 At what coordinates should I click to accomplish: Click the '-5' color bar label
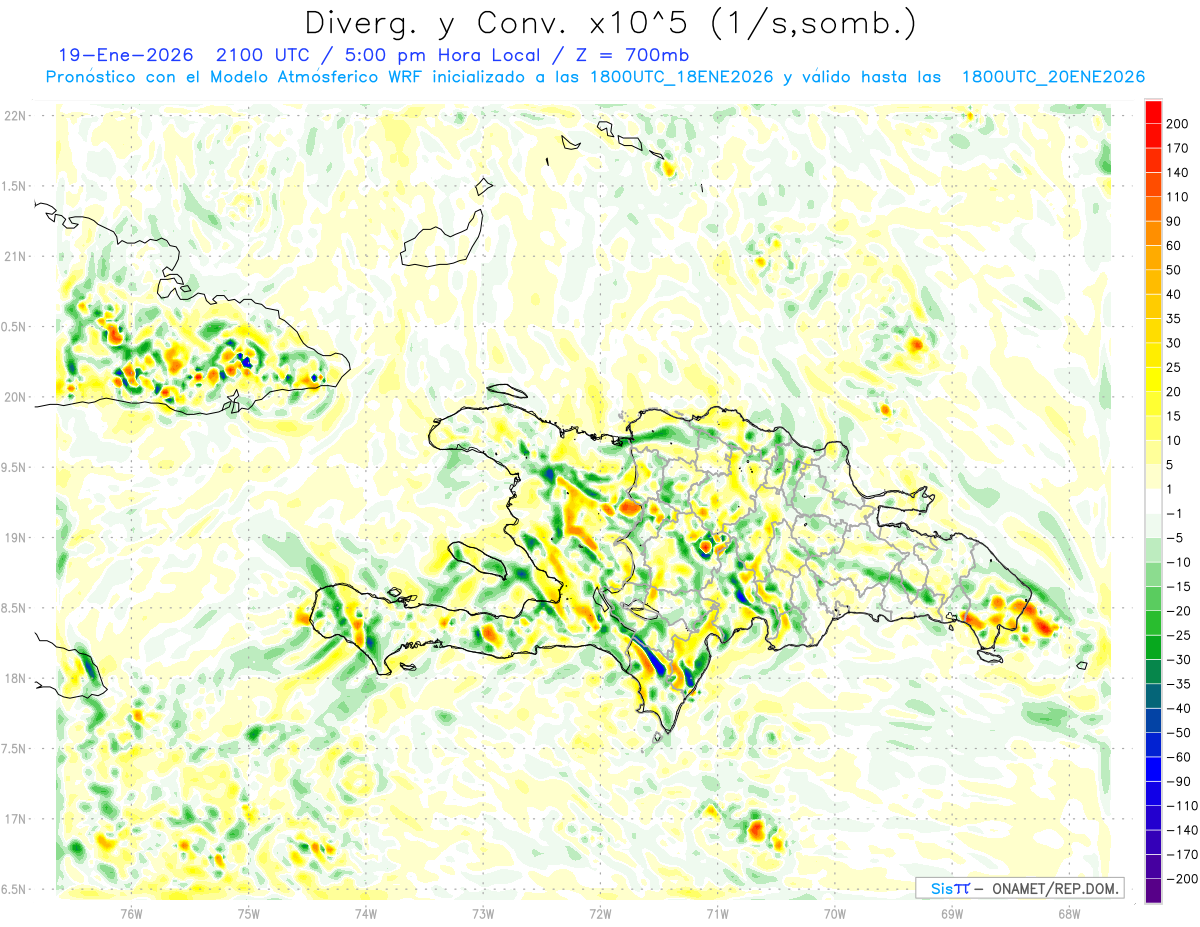click(x=1176, y=538)
